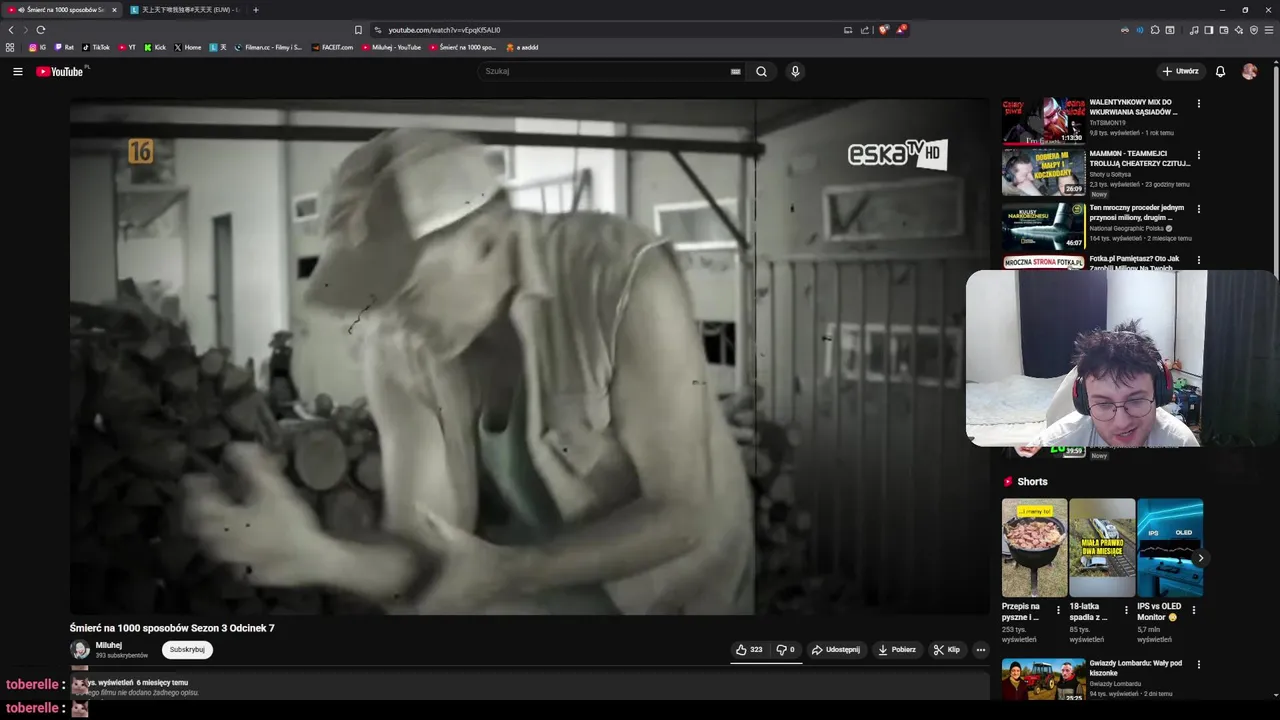Open YouTube notifications bell
Image resolution: width=1280 pixels, height=720 pixels.
(1220, 71)
